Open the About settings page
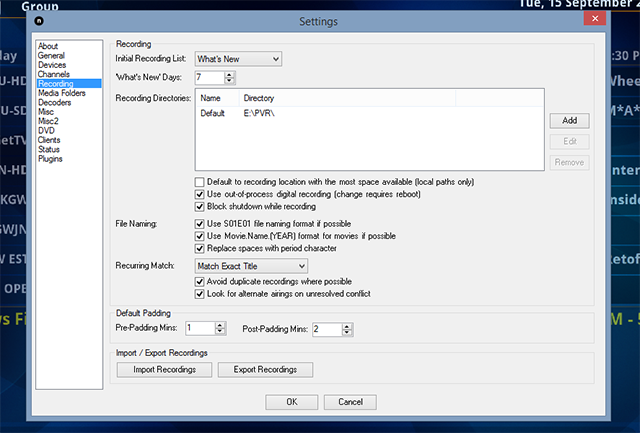640x433 pixels. pos(48,46)
